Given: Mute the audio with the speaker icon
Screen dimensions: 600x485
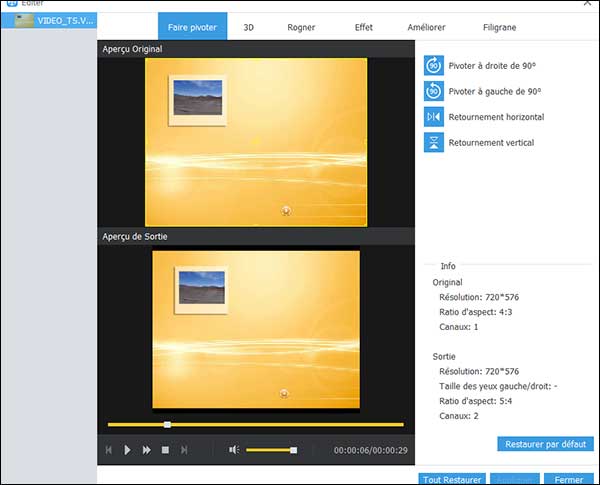Looking at the screenshot, I should click(x=234, y=450).
